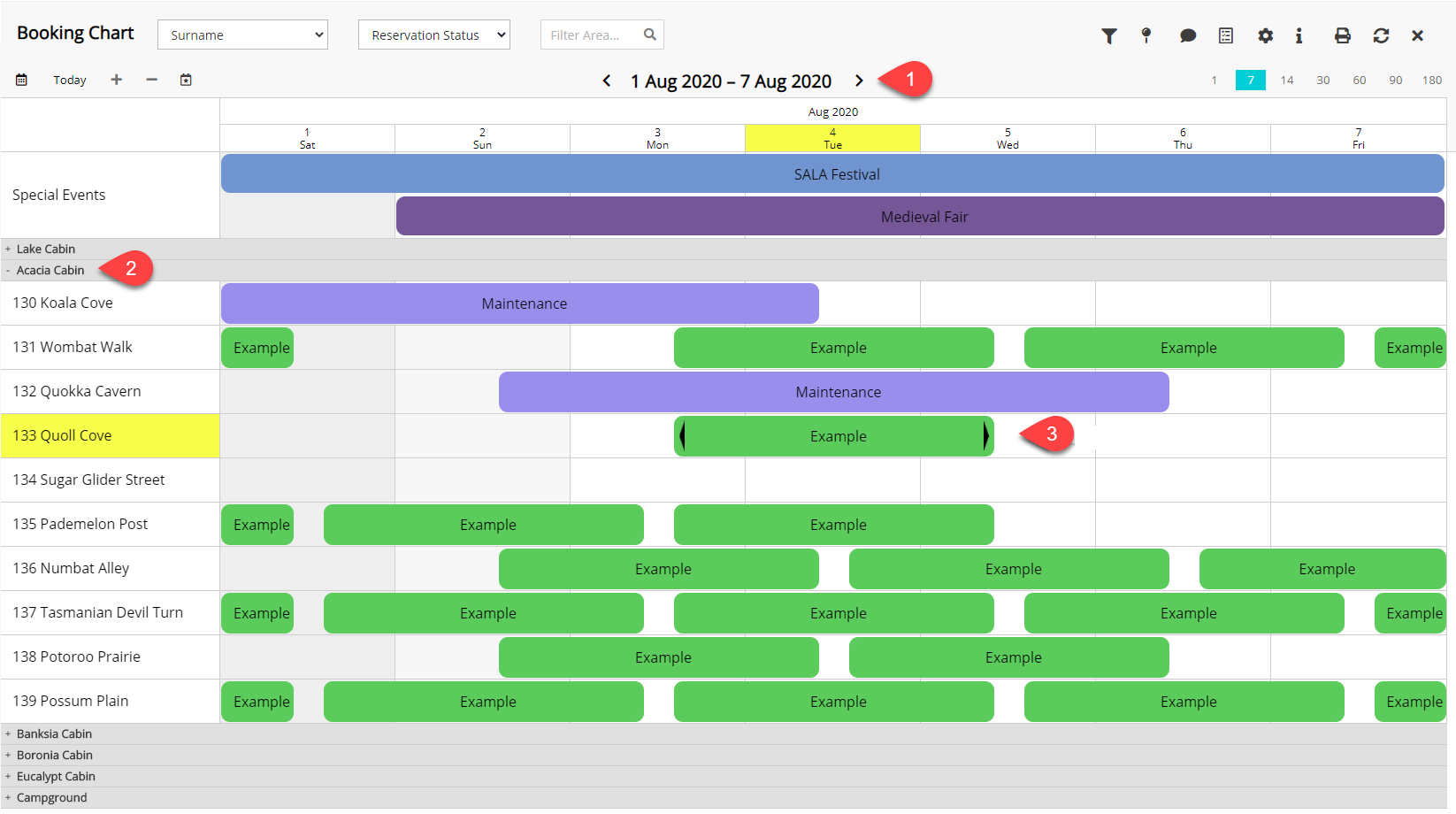Click 132 Quokka Cavern row label
Image resolution: width=1456 pixels, height=814 pixels.
point(77,391)
